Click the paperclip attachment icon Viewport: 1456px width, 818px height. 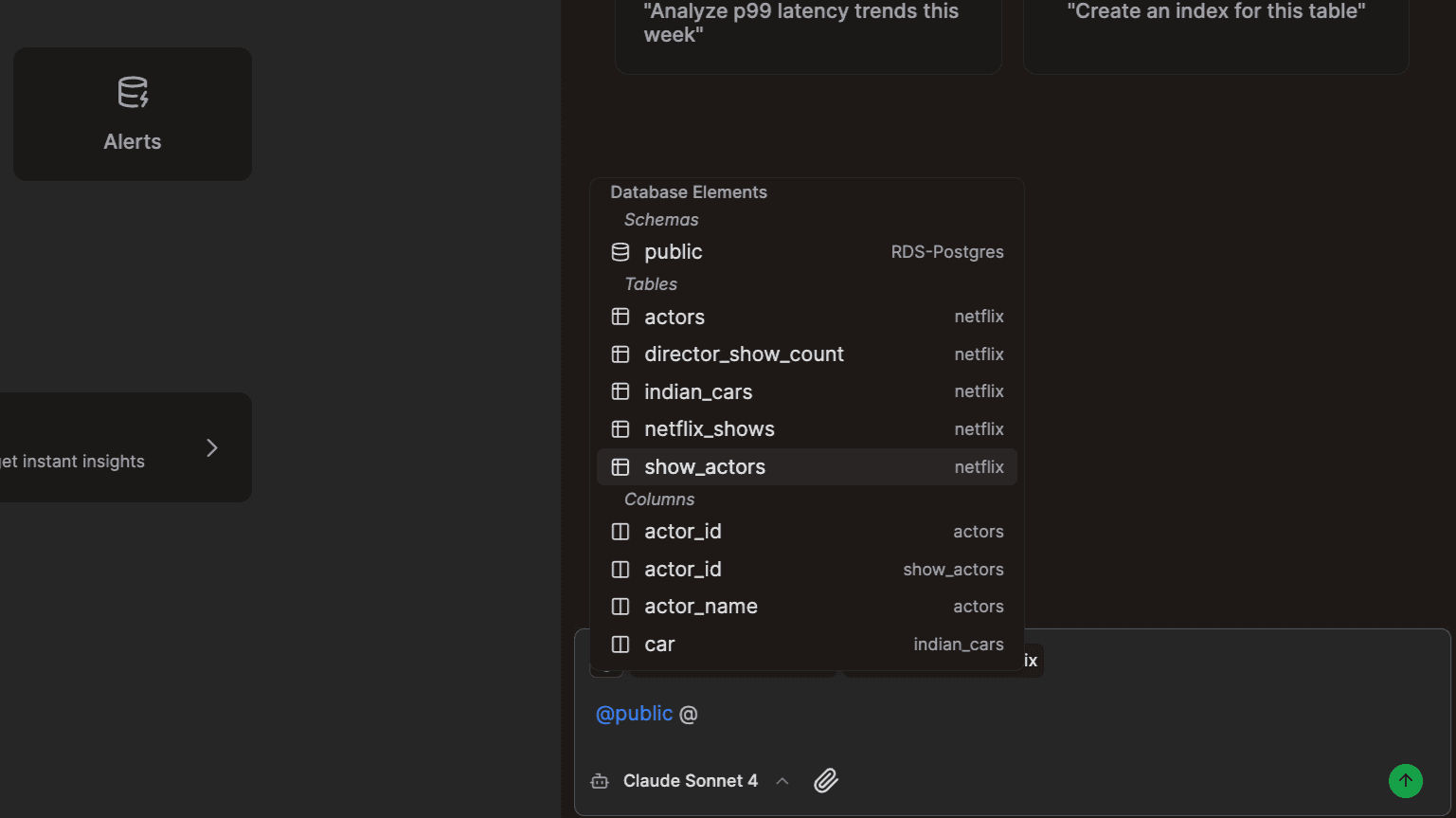coord(826,780)
